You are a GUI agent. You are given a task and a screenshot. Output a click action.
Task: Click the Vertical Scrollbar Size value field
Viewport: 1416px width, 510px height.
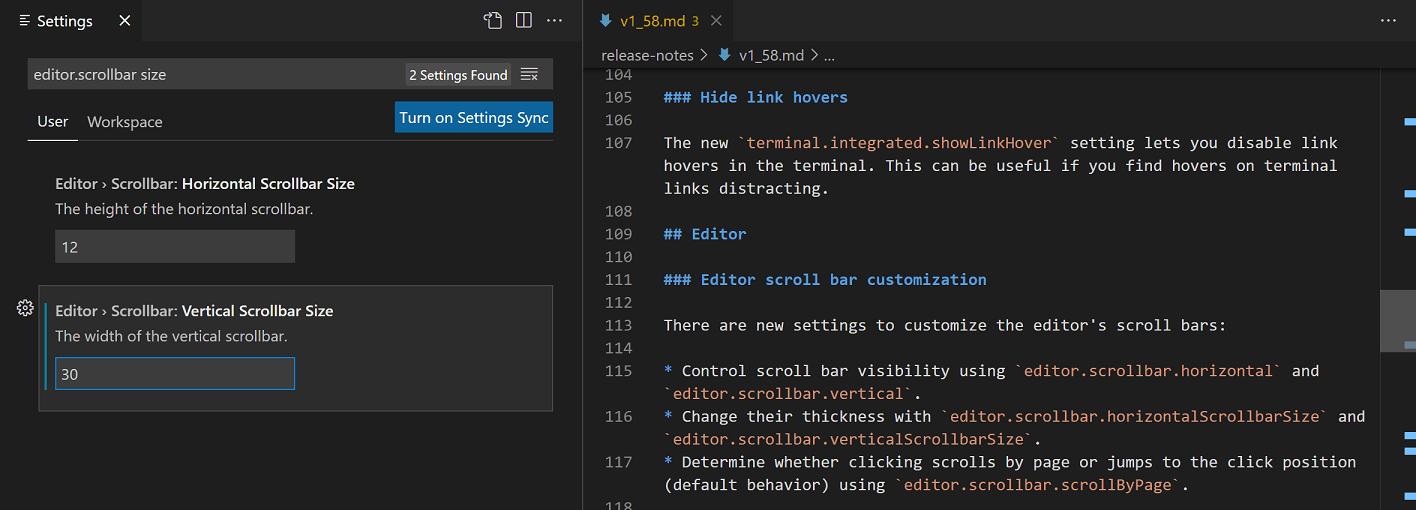tap(175, 375)
